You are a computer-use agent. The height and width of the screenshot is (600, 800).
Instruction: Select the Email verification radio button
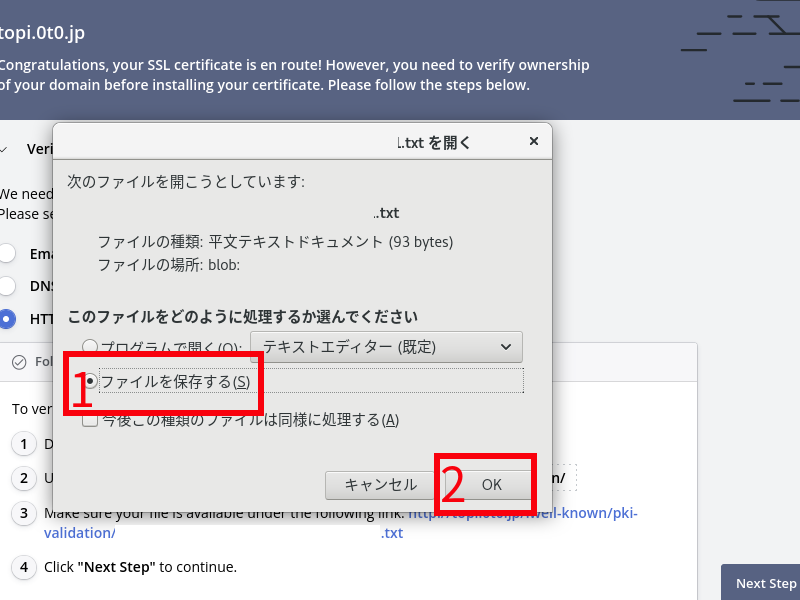click(7, 253)
